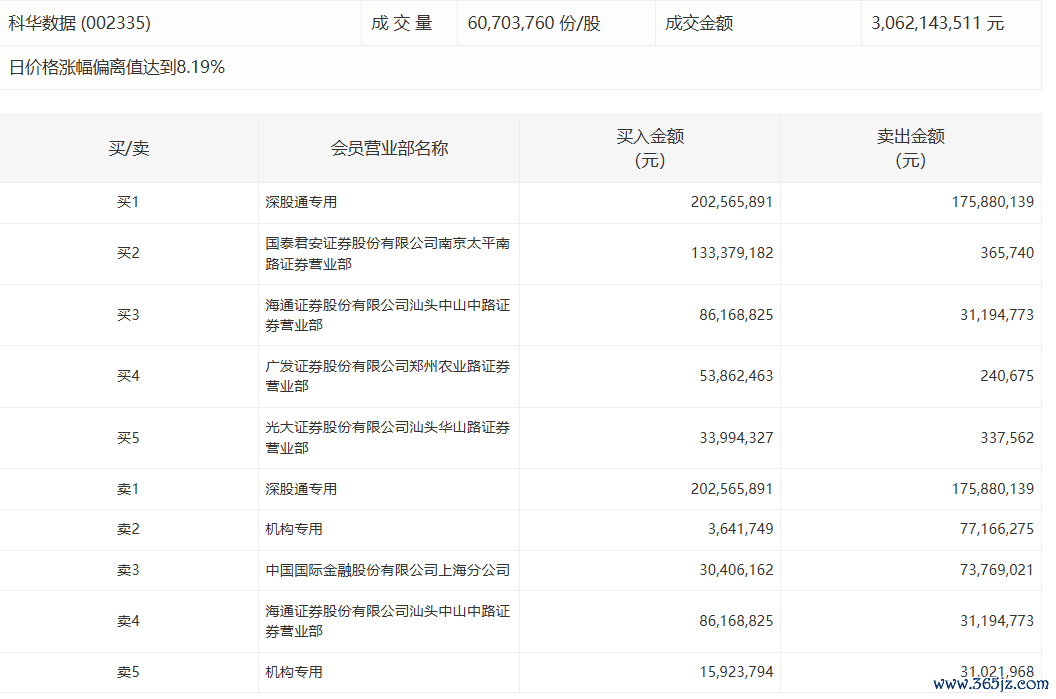Viewport: 1056px width, 699px height.
Task: Select the 买1 row label
Action: (128, 202)
